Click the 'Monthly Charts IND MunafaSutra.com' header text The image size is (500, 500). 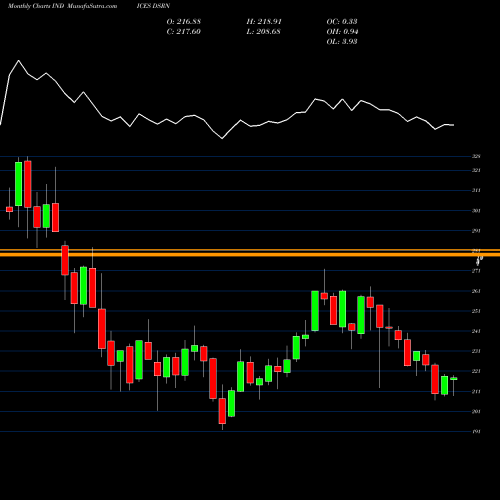[63, 6]
